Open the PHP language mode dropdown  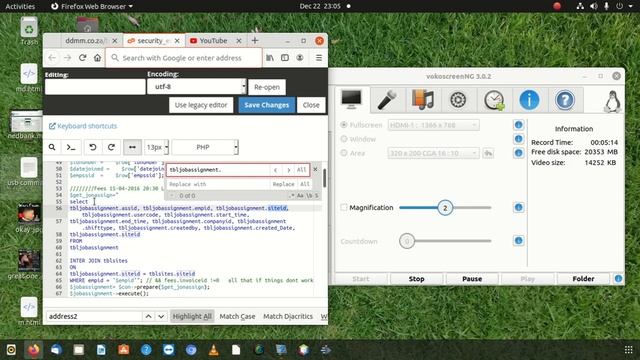pos(205,147)
